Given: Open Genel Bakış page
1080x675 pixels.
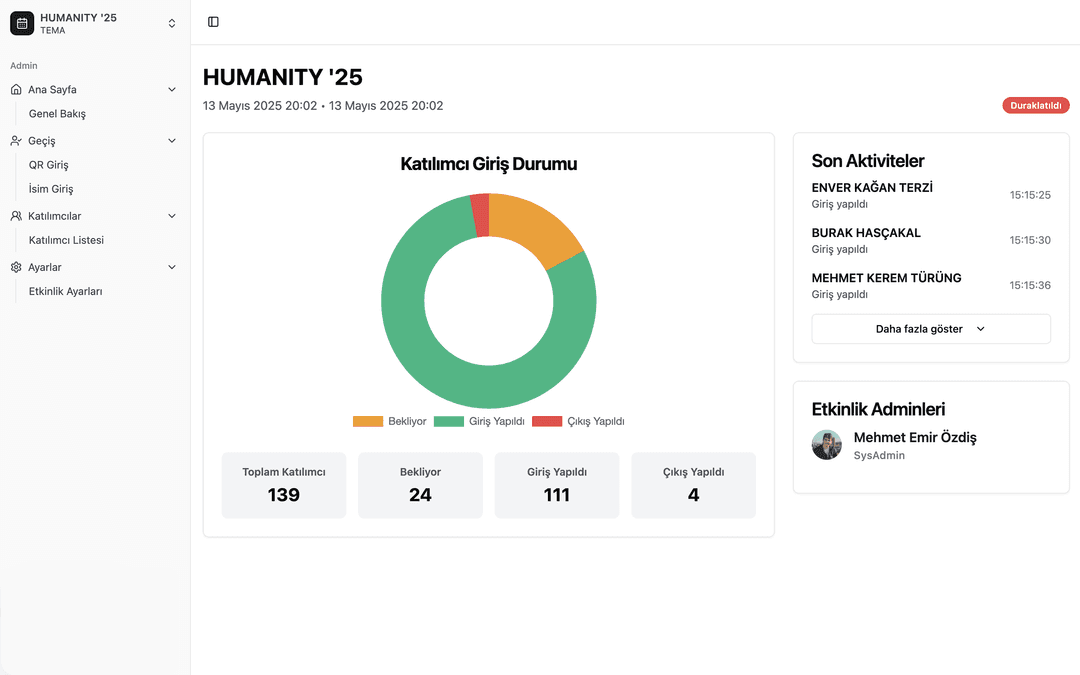Looking at the screenshot, I should click(x=57, y=114).
